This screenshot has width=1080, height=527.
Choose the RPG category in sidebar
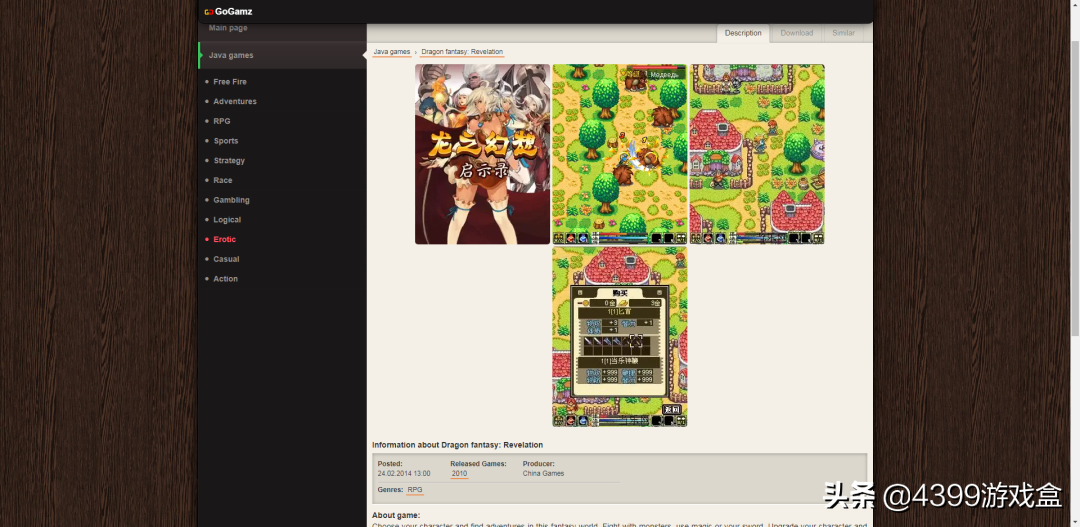tap(222, 121)
